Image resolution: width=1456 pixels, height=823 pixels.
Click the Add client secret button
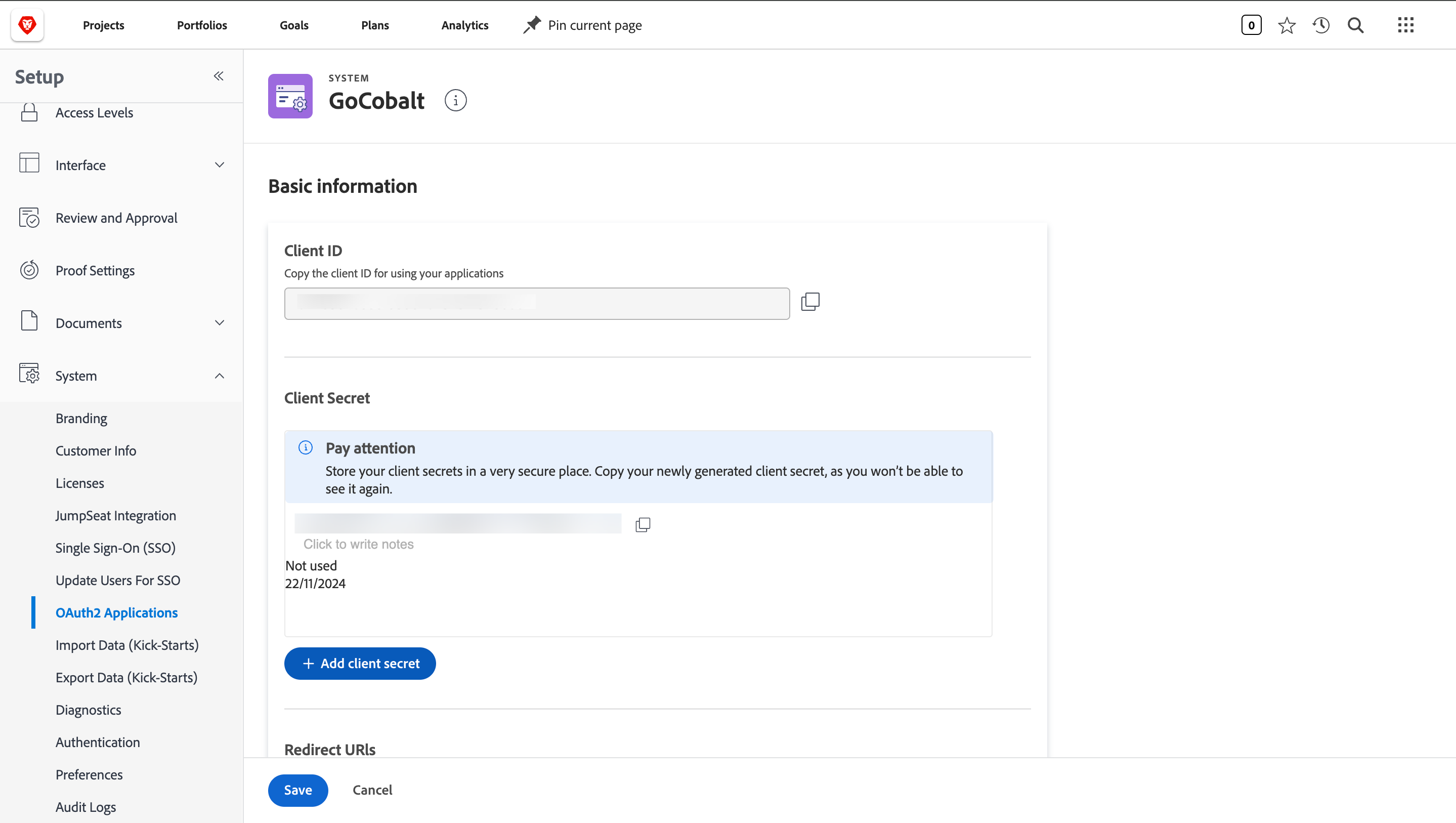point(360,663)
